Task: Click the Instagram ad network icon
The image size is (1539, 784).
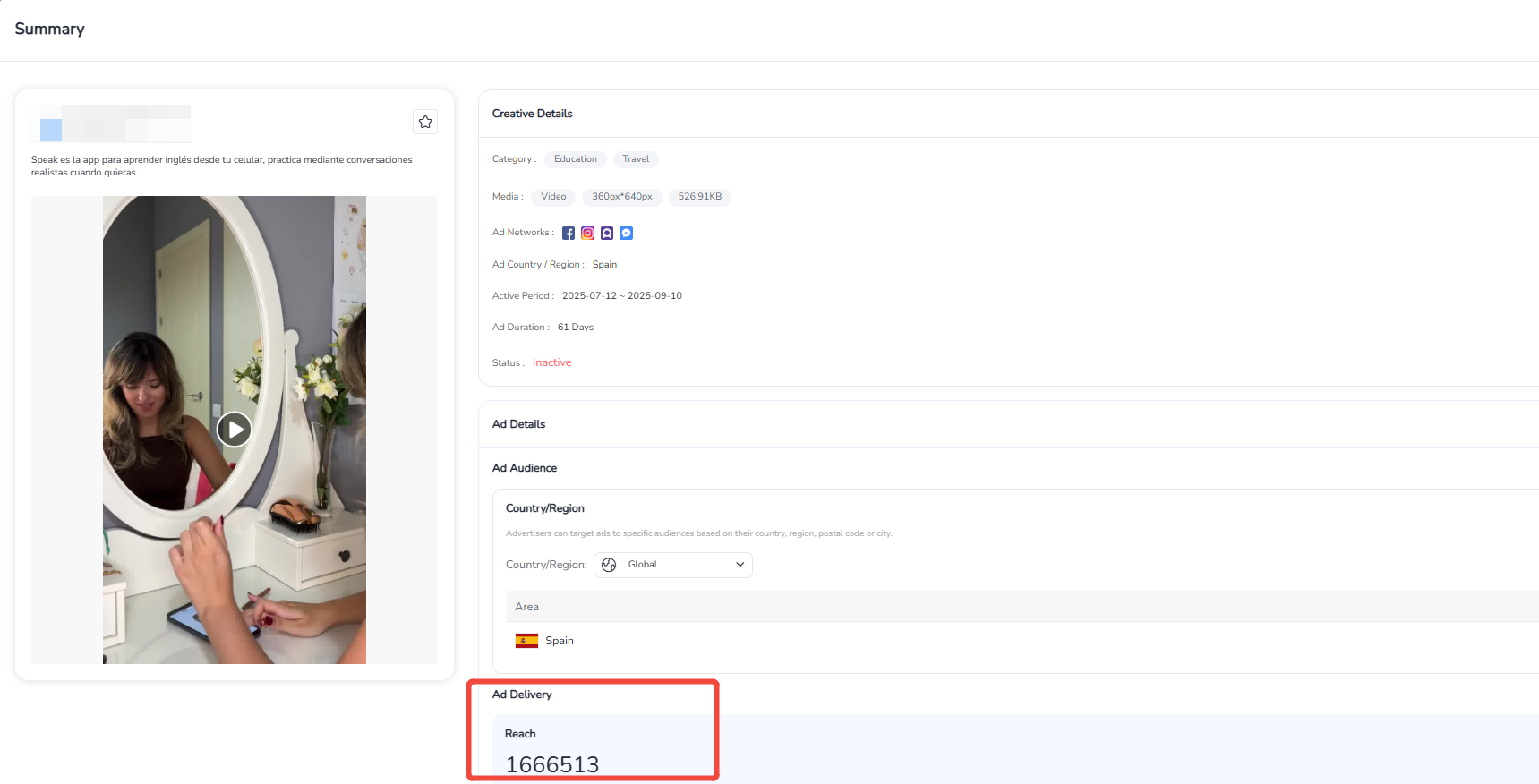Action: pyautogui.click(x=587, y=233)
